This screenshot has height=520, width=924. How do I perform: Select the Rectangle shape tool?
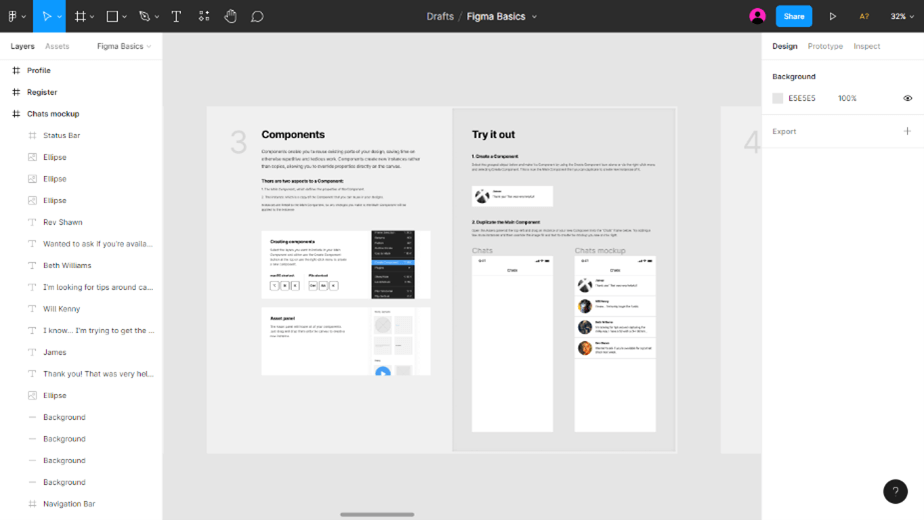112,17
